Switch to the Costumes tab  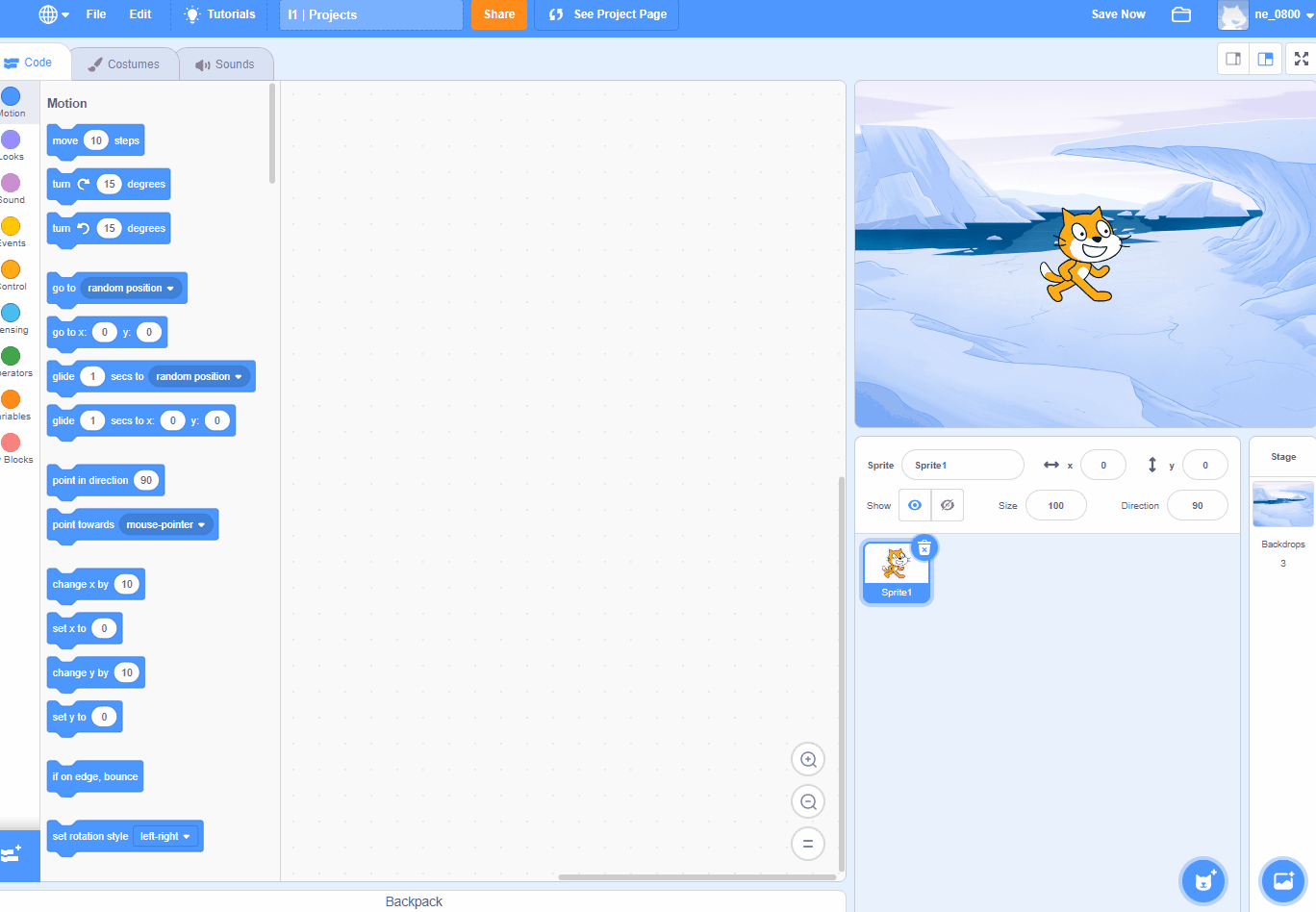pyautogui.click(x=124, y=64)
